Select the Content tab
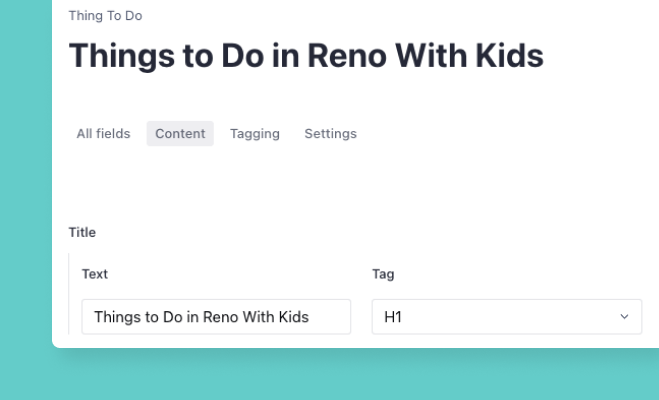 tap(180, 134)
